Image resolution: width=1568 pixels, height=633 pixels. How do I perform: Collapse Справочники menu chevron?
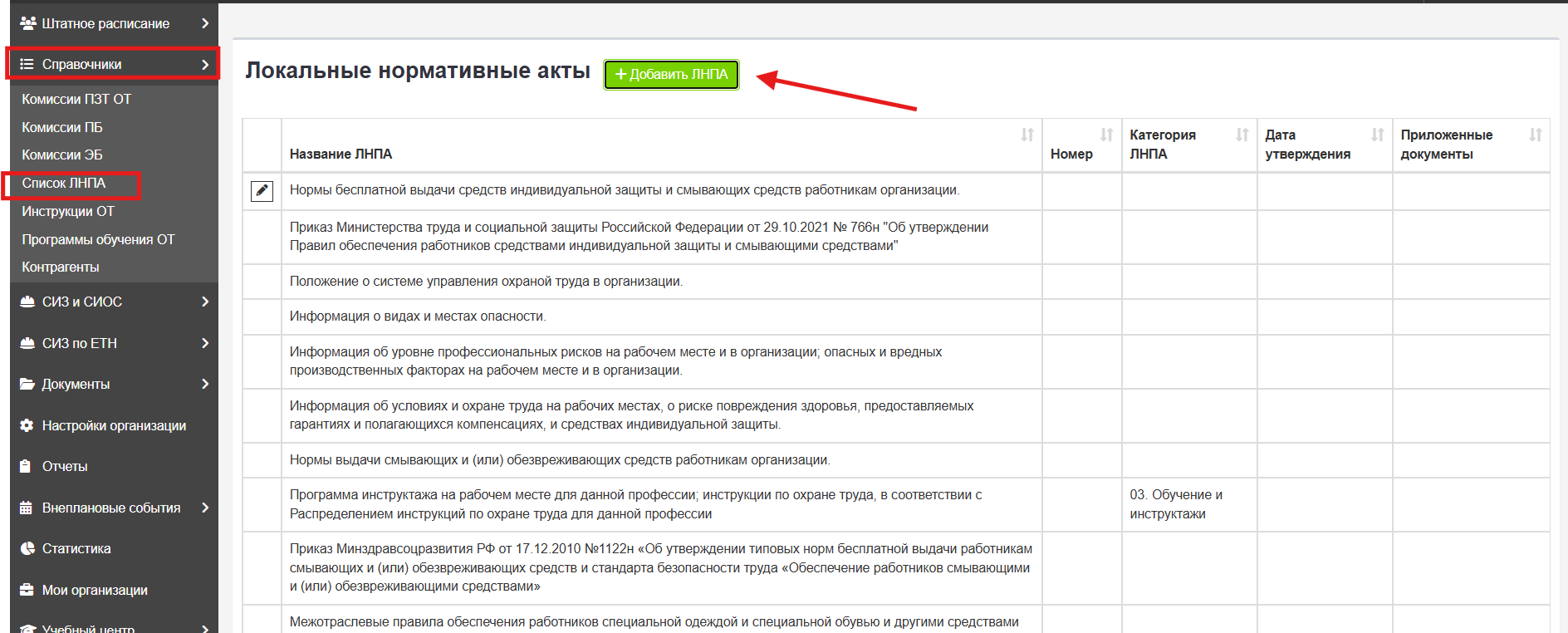point(205,64)
